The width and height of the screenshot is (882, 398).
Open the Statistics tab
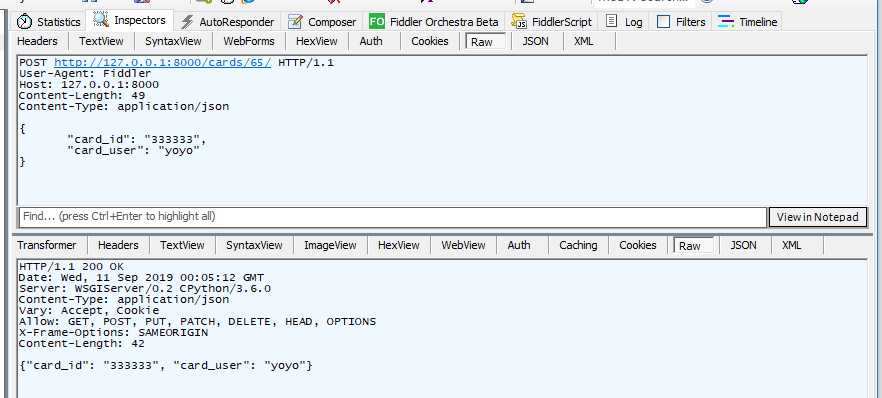[x=49, y=22]
